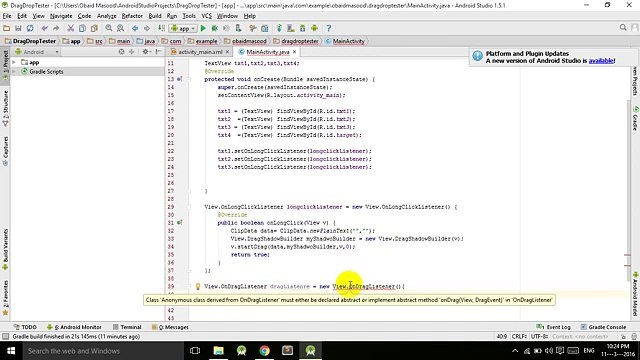Screen dimensions: 640x360
Task: Click the override gutter icon on line 31
Action: pos(179,223)
